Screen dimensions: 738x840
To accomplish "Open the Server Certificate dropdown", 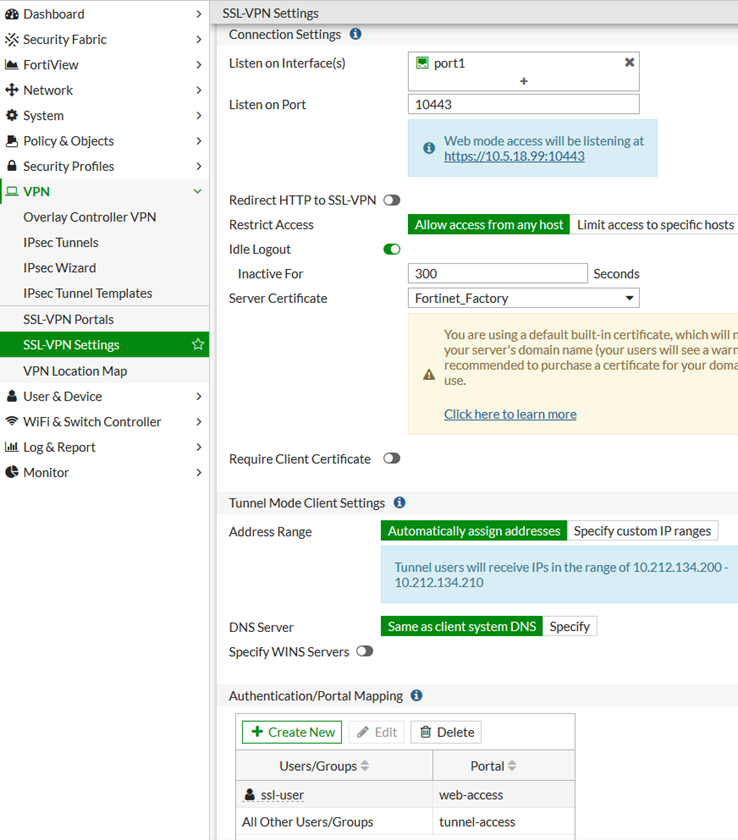I will [523, 298].
